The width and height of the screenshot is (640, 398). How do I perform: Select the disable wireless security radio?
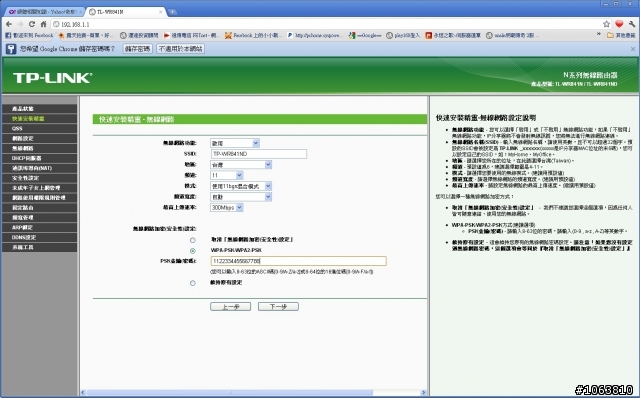click(193, 240)
